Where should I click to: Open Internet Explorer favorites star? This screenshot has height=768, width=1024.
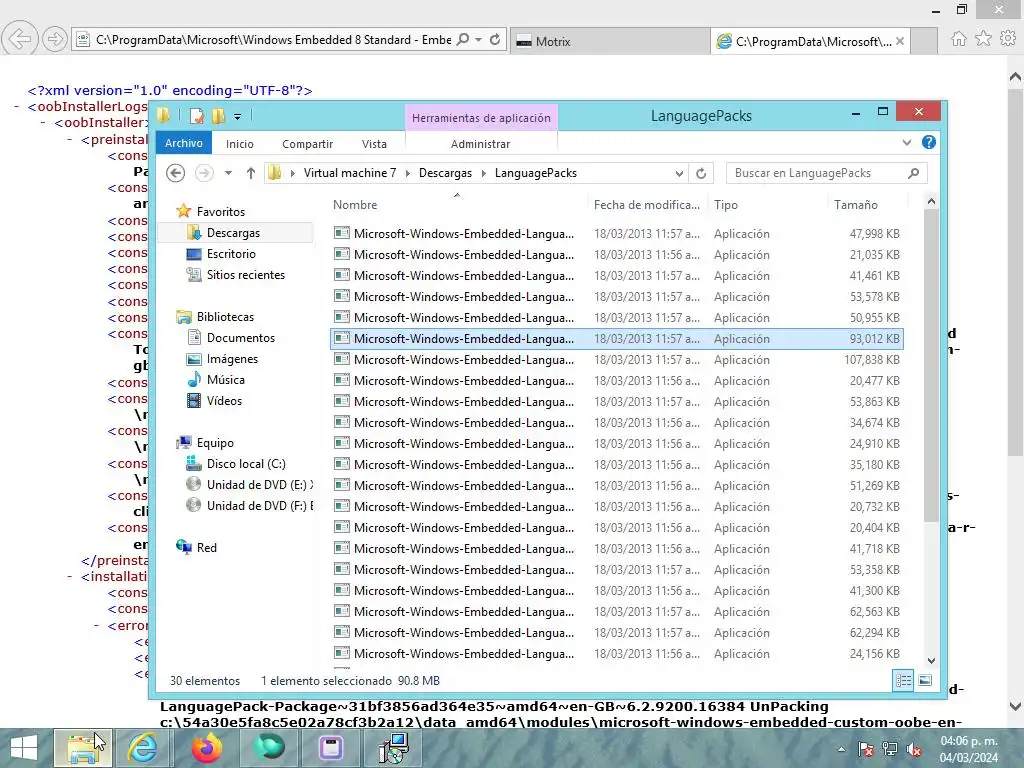point(983,39)
